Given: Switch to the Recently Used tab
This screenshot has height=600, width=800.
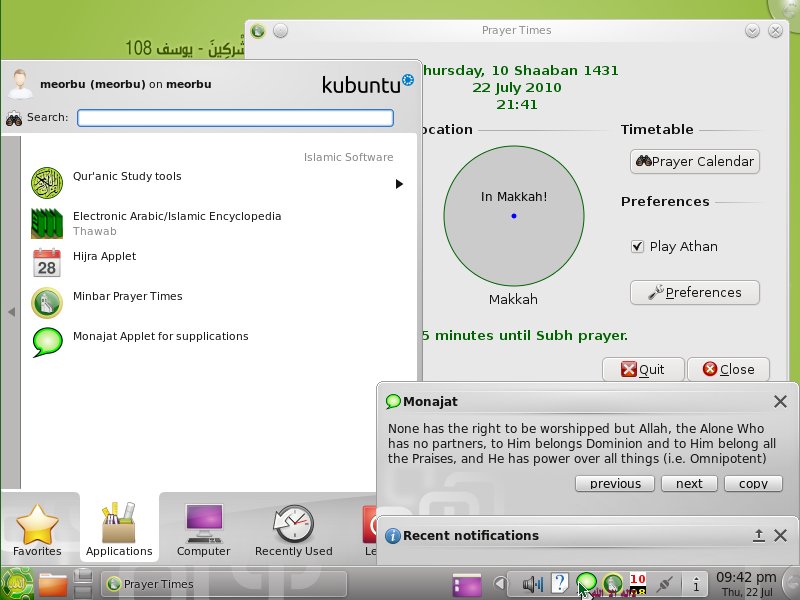Looking at the screenshot, I should [293, 528].
